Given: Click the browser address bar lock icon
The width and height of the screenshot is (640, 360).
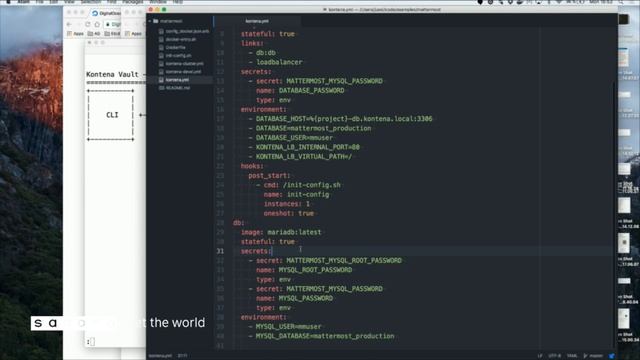Looking at the screenshot, I should point(108,24).
